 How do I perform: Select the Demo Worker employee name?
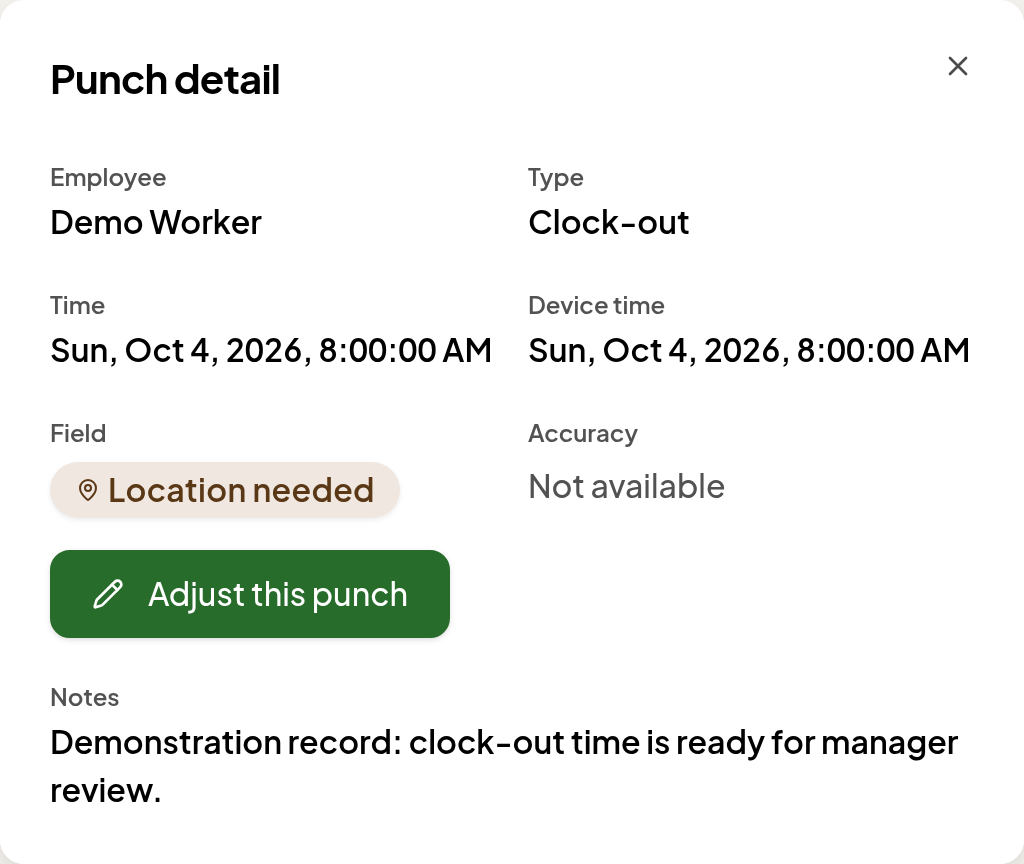click(156, 223)
